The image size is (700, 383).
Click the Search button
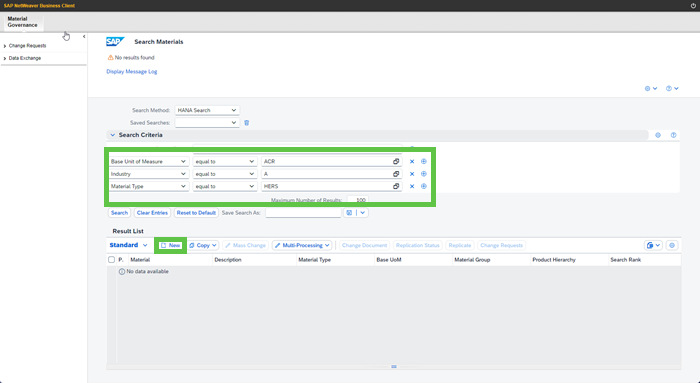tap(119, 213)
